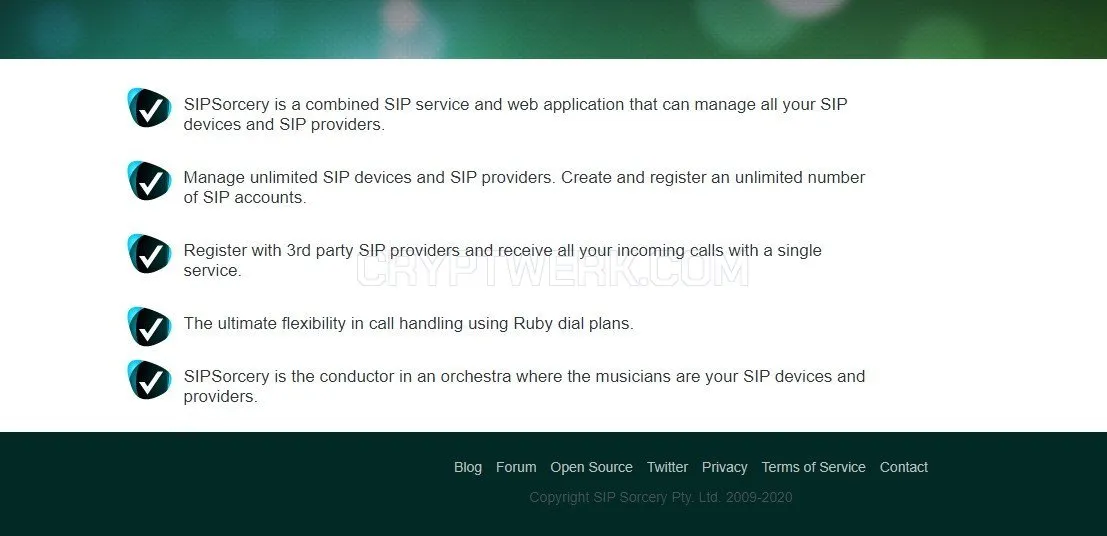
Task: Click the green bokeh header banner
Action: coord(554,29)
